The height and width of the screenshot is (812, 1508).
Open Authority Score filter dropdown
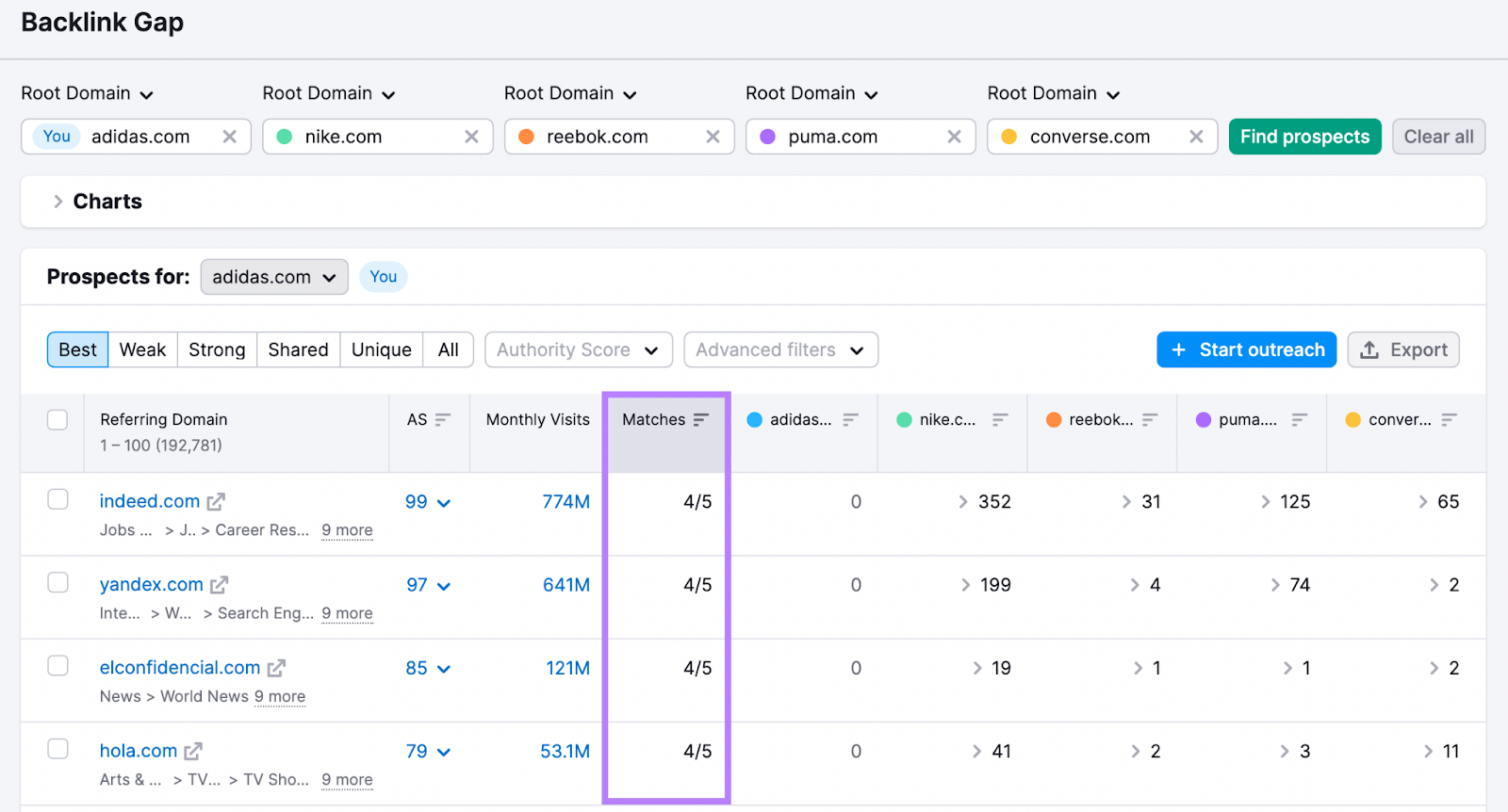click(x=579, y=349)
